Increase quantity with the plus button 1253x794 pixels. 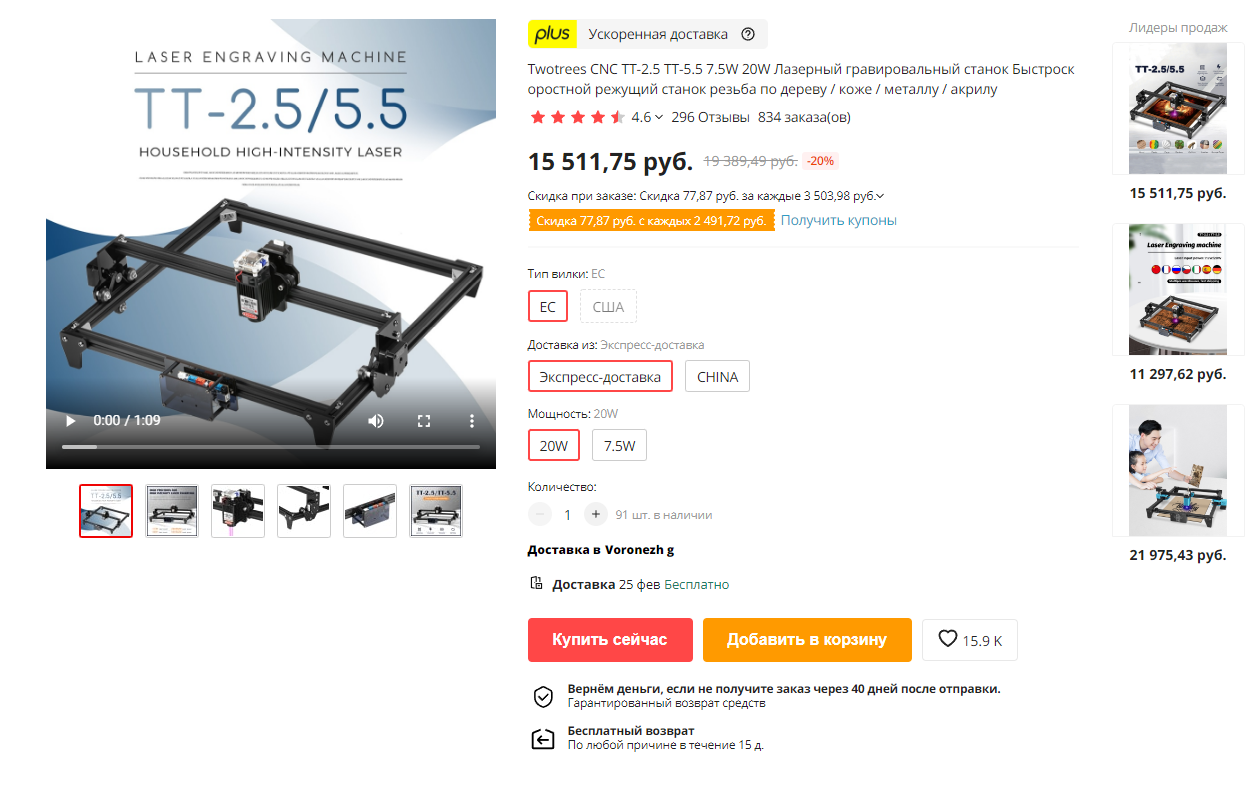tap(596, 515)
